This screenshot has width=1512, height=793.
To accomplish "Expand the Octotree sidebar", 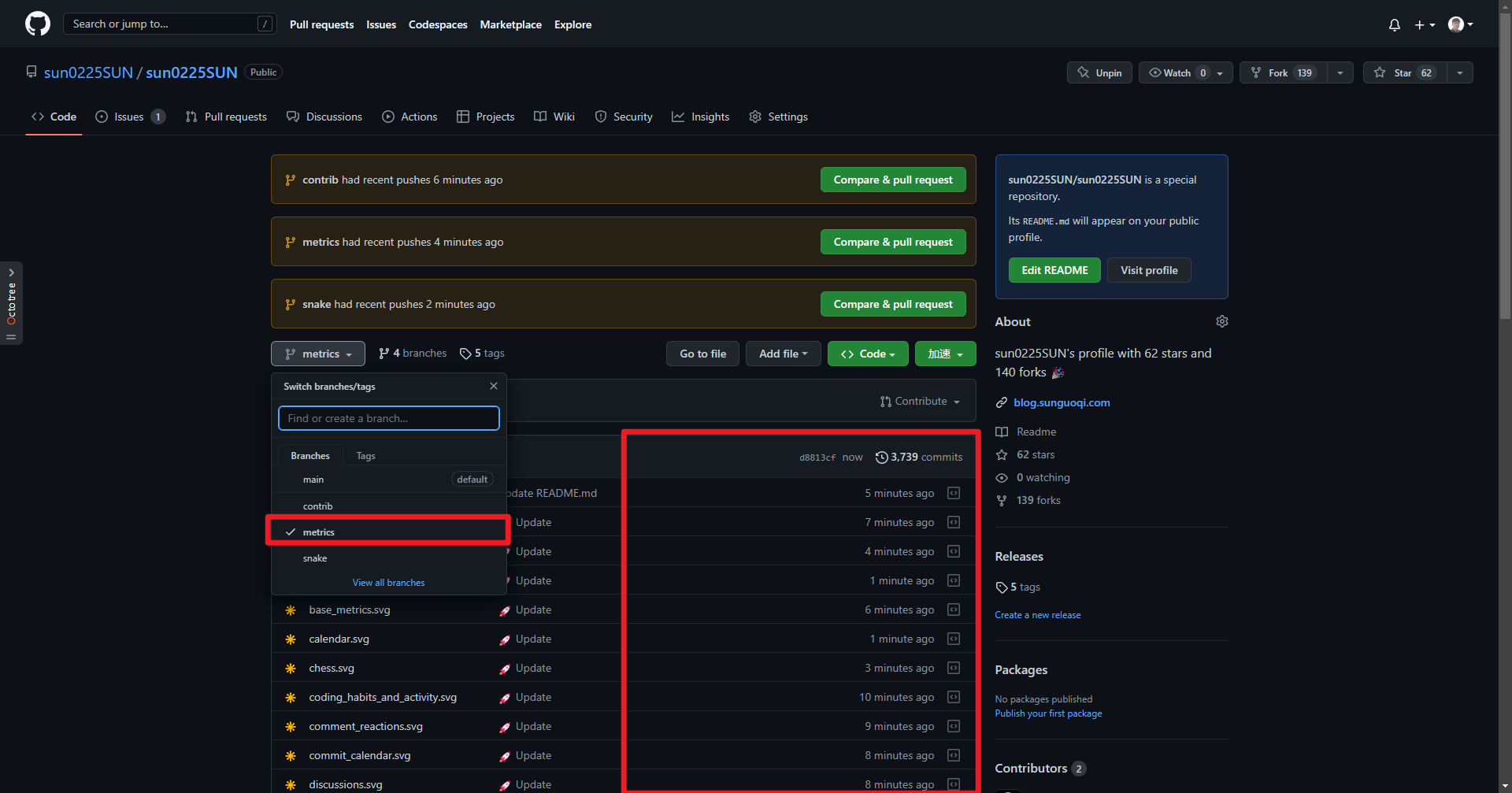I will coord(11,303).
